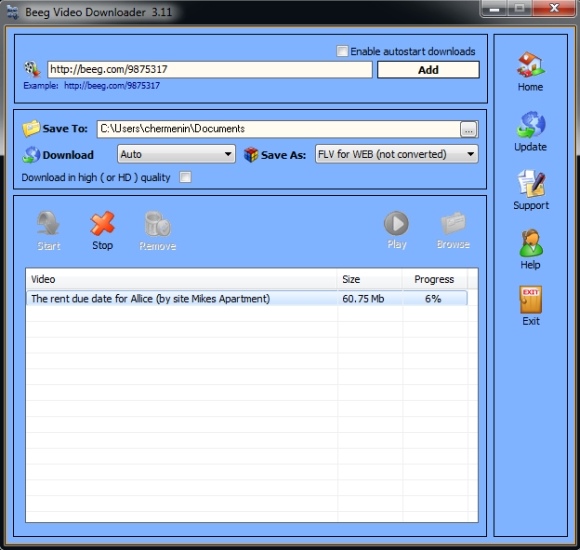Click the Save To path field
Screen dimensions: 580x550
pyautogui.click(x=279, y=129)
